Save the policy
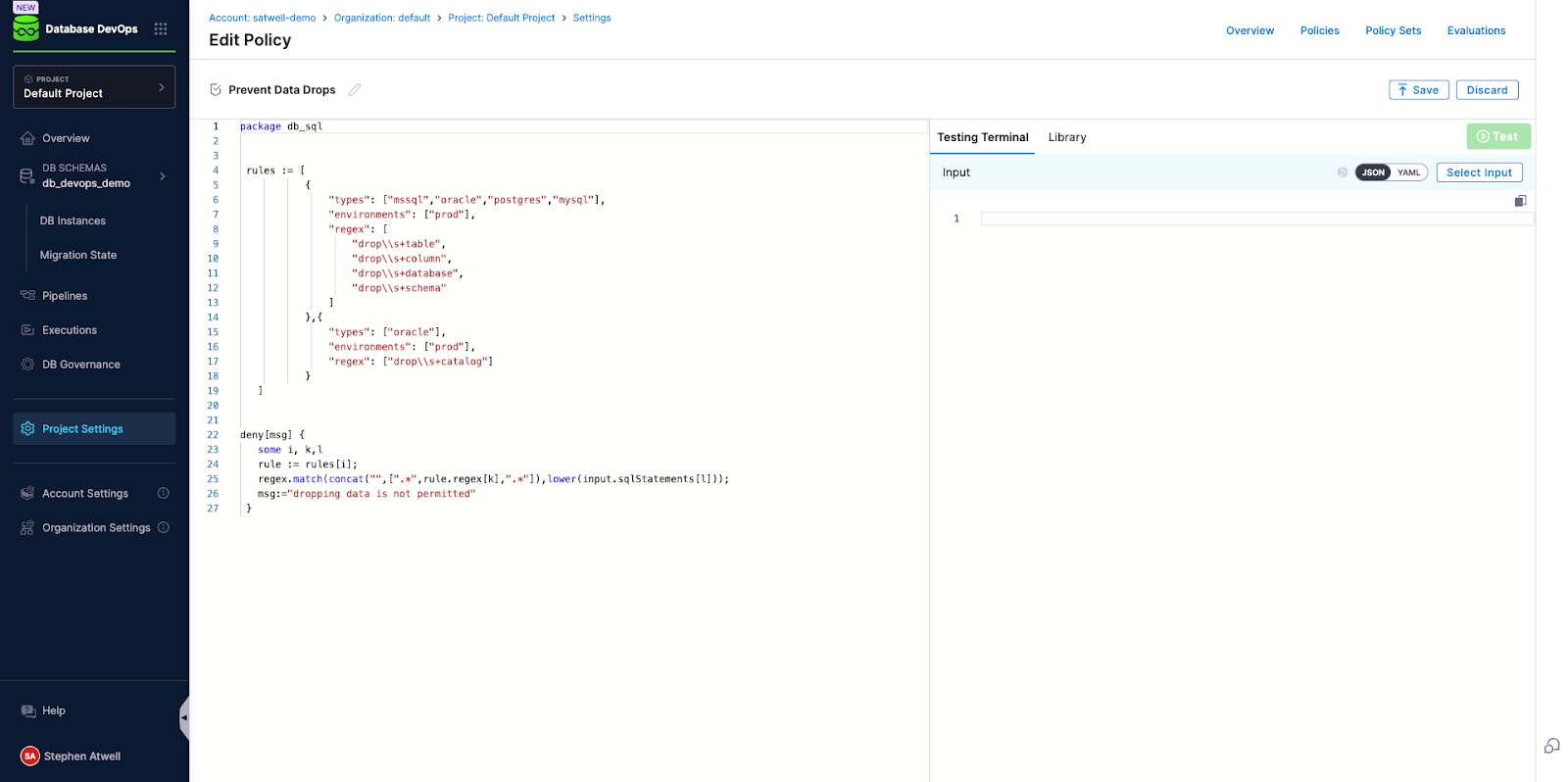 pos(1418,90)
